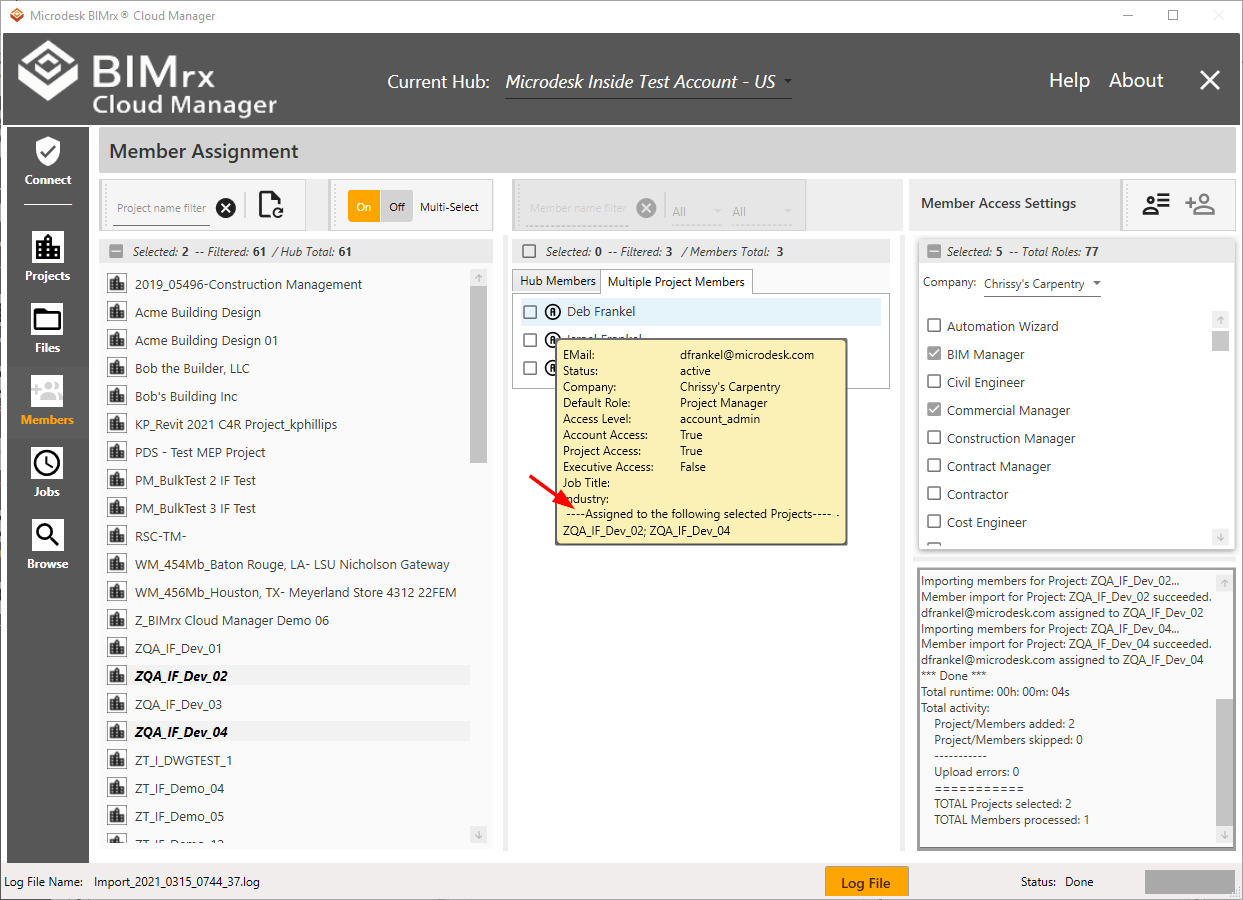The image size is (1243, 900).
Task: Click the add member icon
Action: (1200, 204)
